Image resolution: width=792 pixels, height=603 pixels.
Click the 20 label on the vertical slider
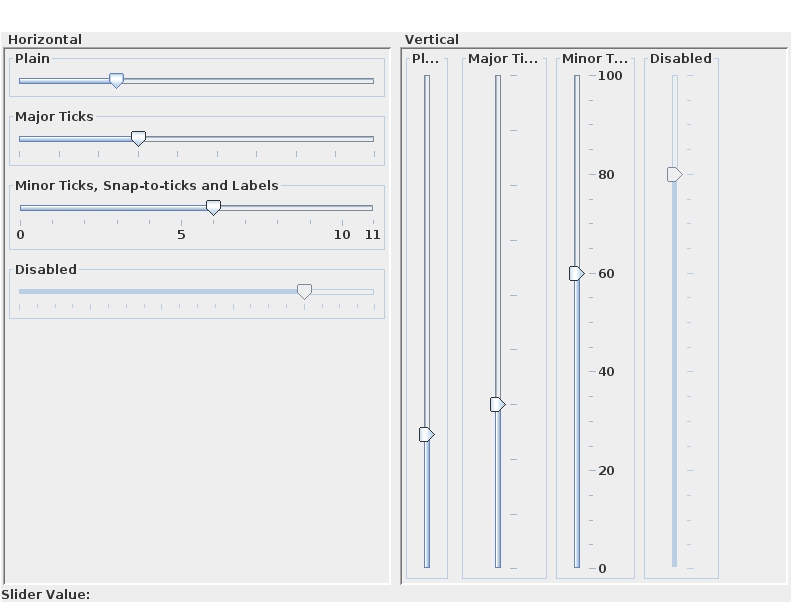[606, 471]
